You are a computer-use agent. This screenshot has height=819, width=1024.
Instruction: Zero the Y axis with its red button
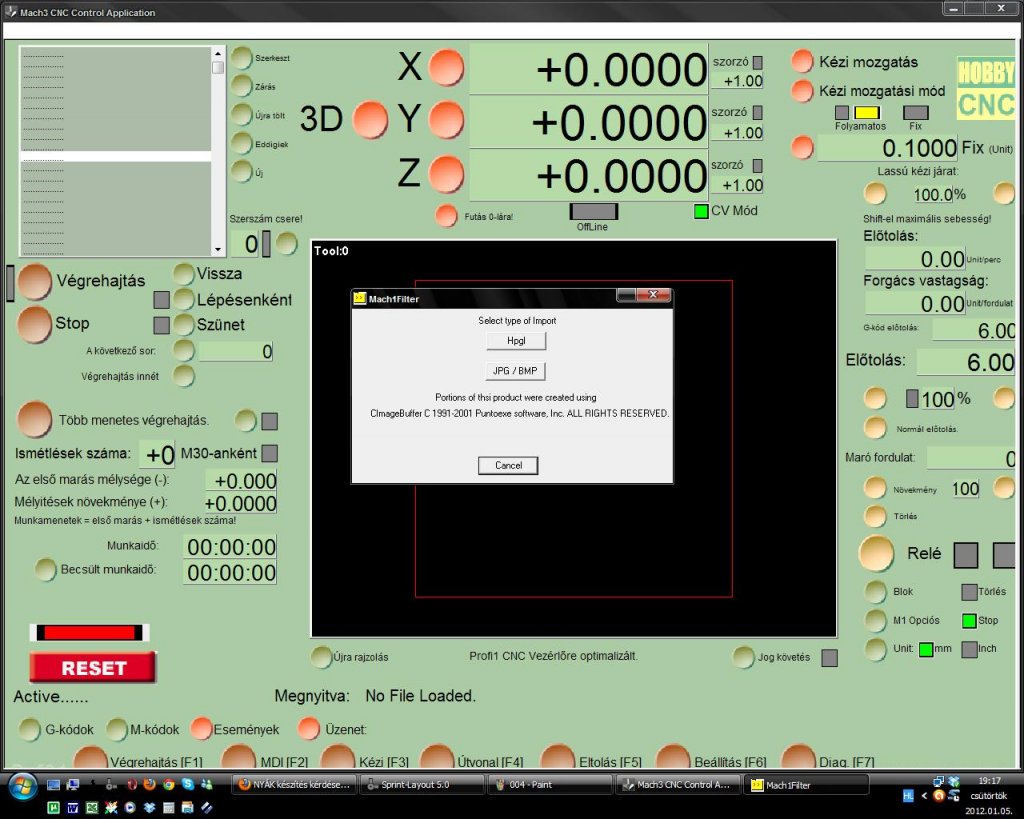click(x=447, y=120)
